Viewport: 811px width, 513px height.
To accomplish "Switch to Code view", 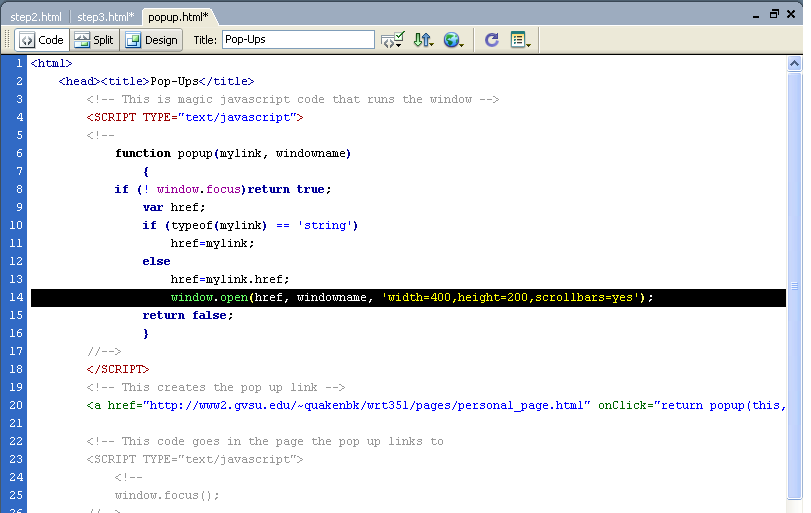I will (42, 40).
